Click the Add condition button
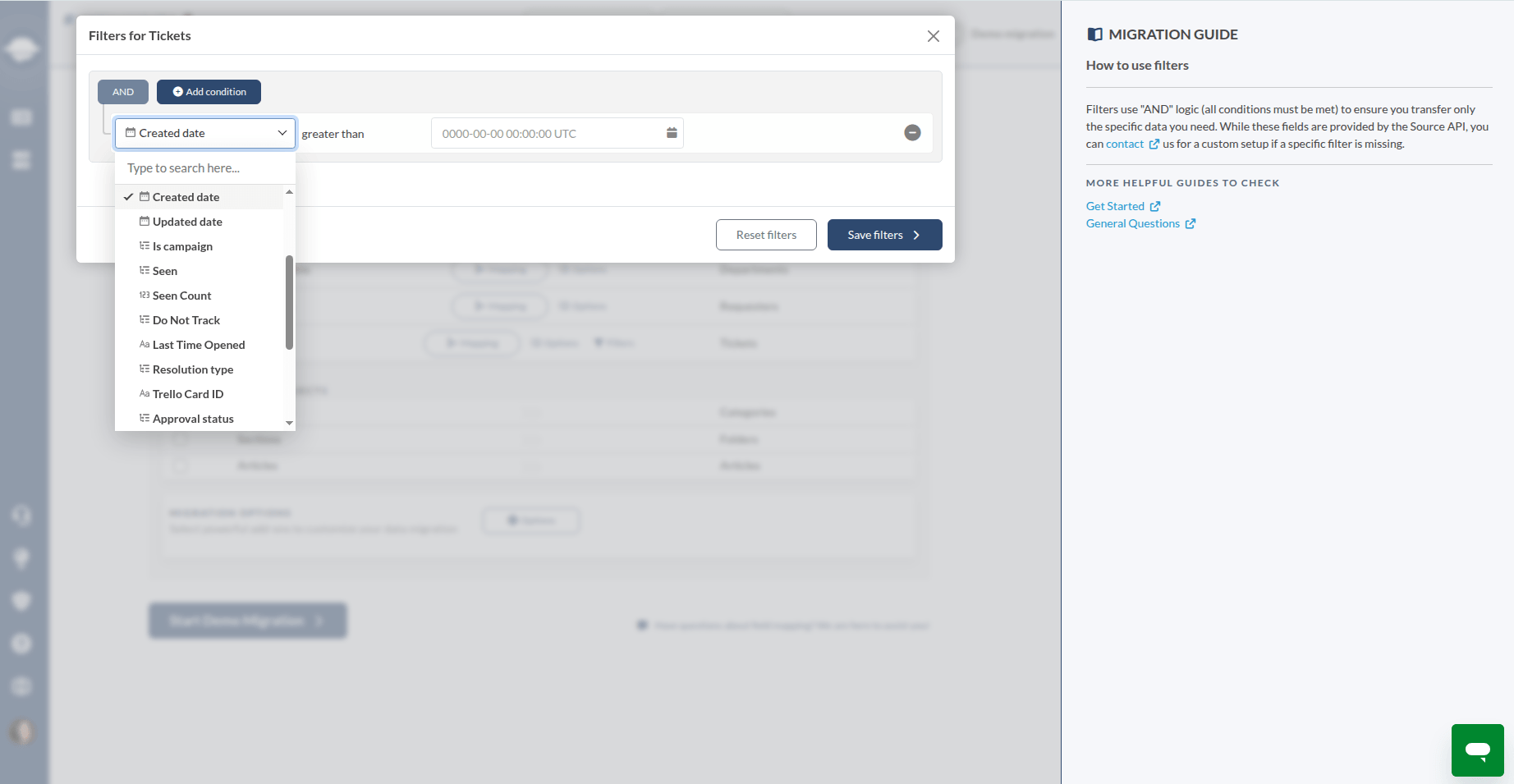This screenshot has width=1514, height=784. [209, 92]
